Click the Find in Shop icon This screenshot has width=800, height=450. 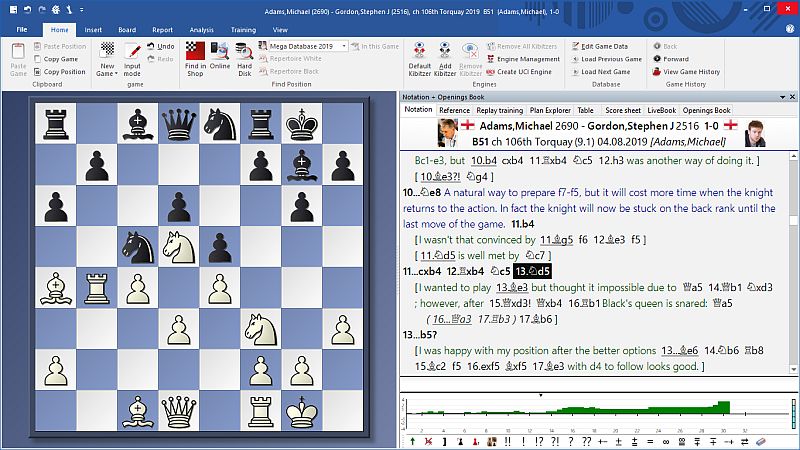195,56
